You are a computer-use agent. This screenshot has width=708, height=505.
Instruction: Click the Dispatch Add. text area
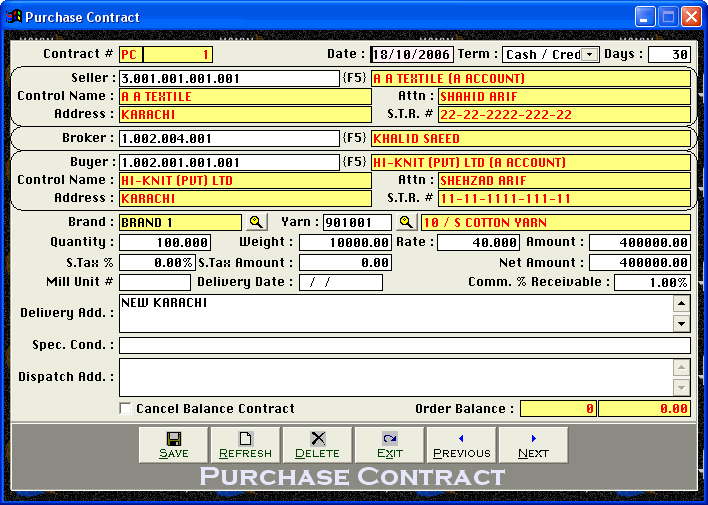396,378
